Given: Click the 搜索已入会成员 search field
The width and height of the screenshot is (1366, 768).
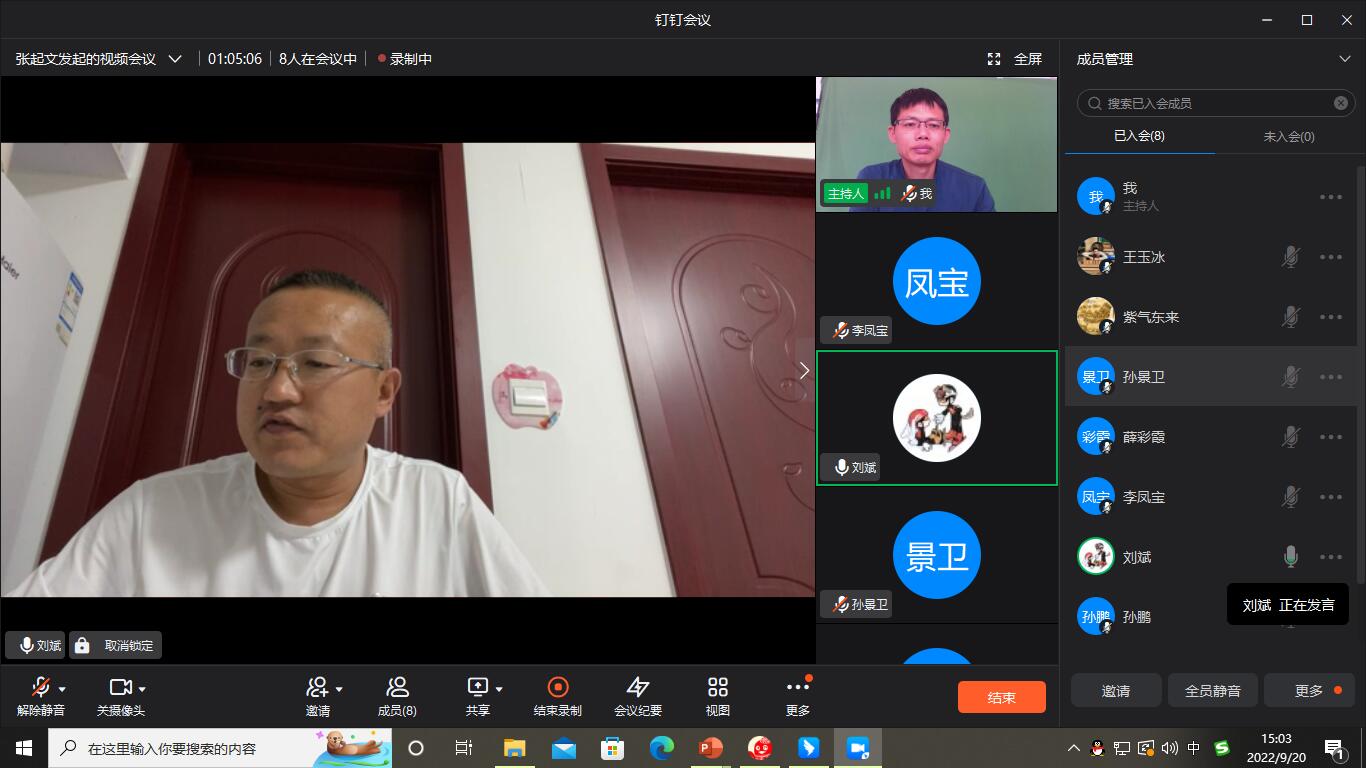Looking at the screenshot, I should (x=1216, y=103).
